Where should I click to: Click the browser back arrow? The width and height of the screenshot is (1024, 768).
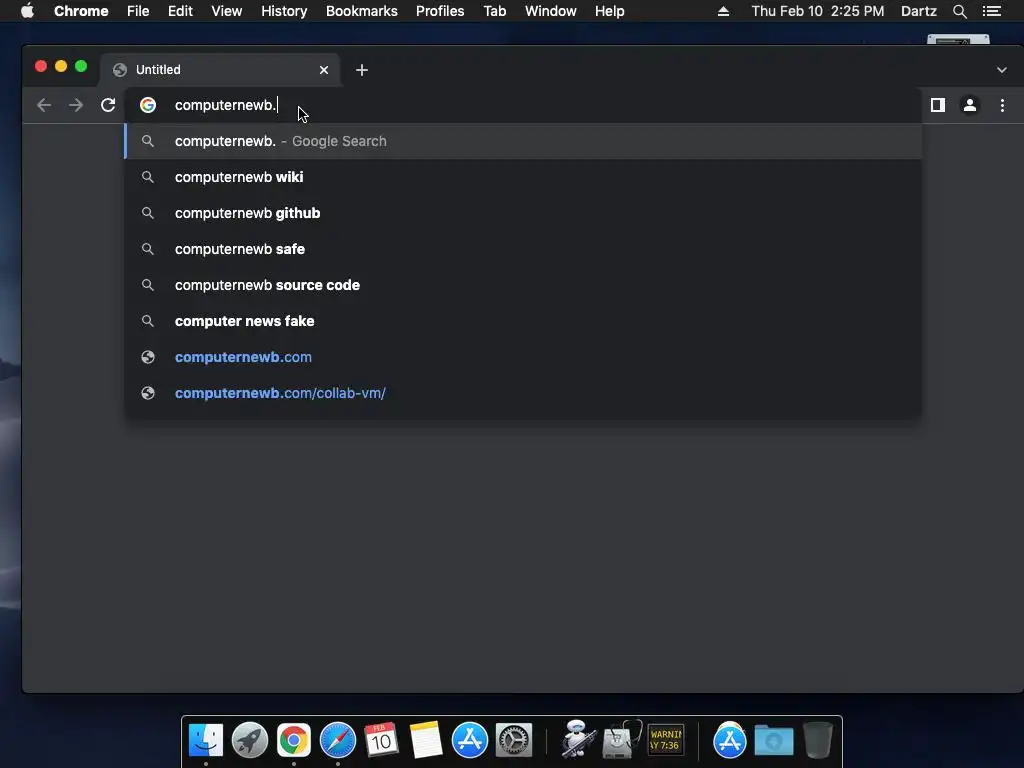(x=44, y=105)
